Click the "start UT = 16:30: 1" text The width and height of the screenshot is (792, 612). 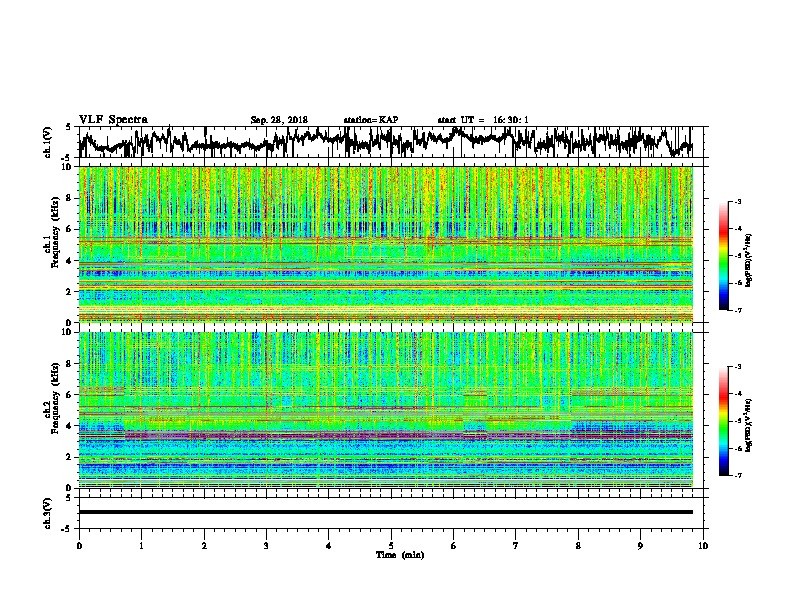coord(483,120)
